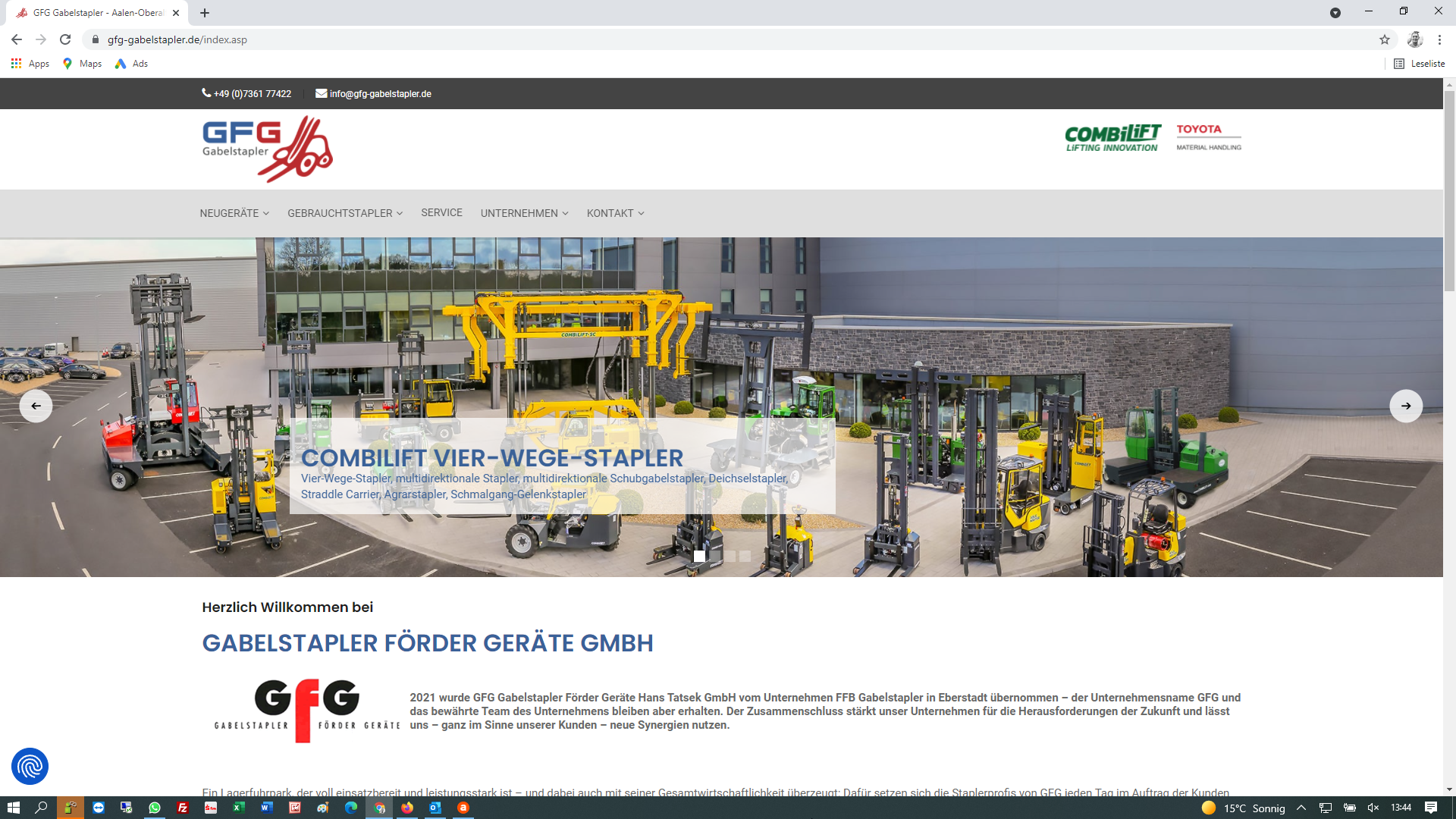Go to previous slide with left arrow
Viewport: 1456px width, 819px height.
36,406
